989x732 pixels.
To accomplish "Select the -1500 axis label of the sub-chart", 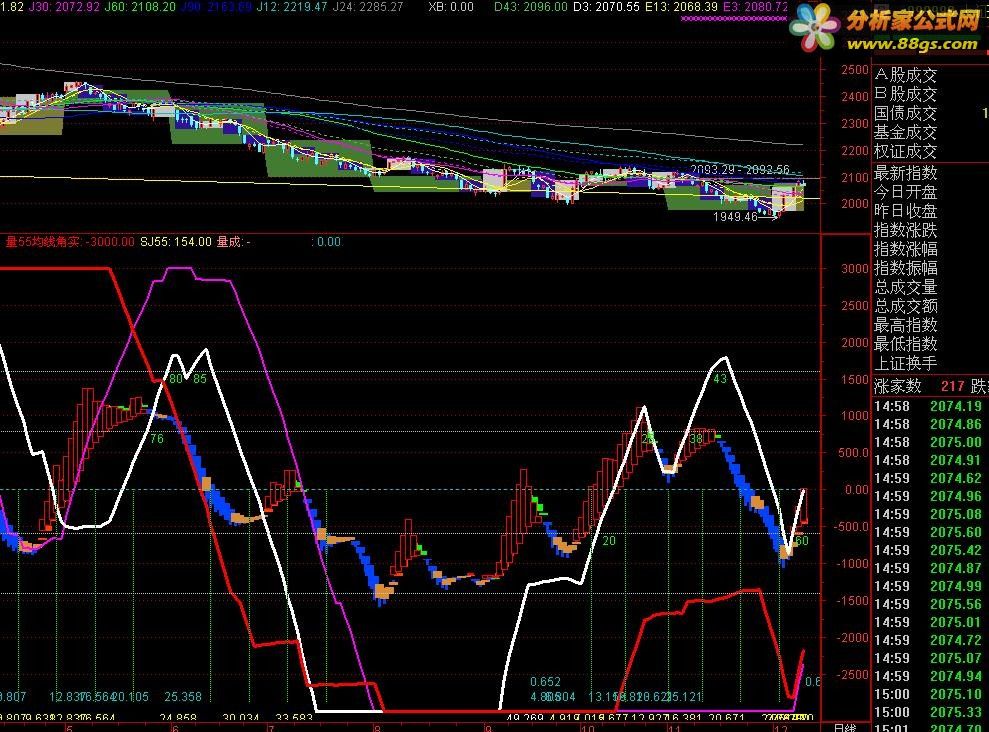I will pos(853,600).
